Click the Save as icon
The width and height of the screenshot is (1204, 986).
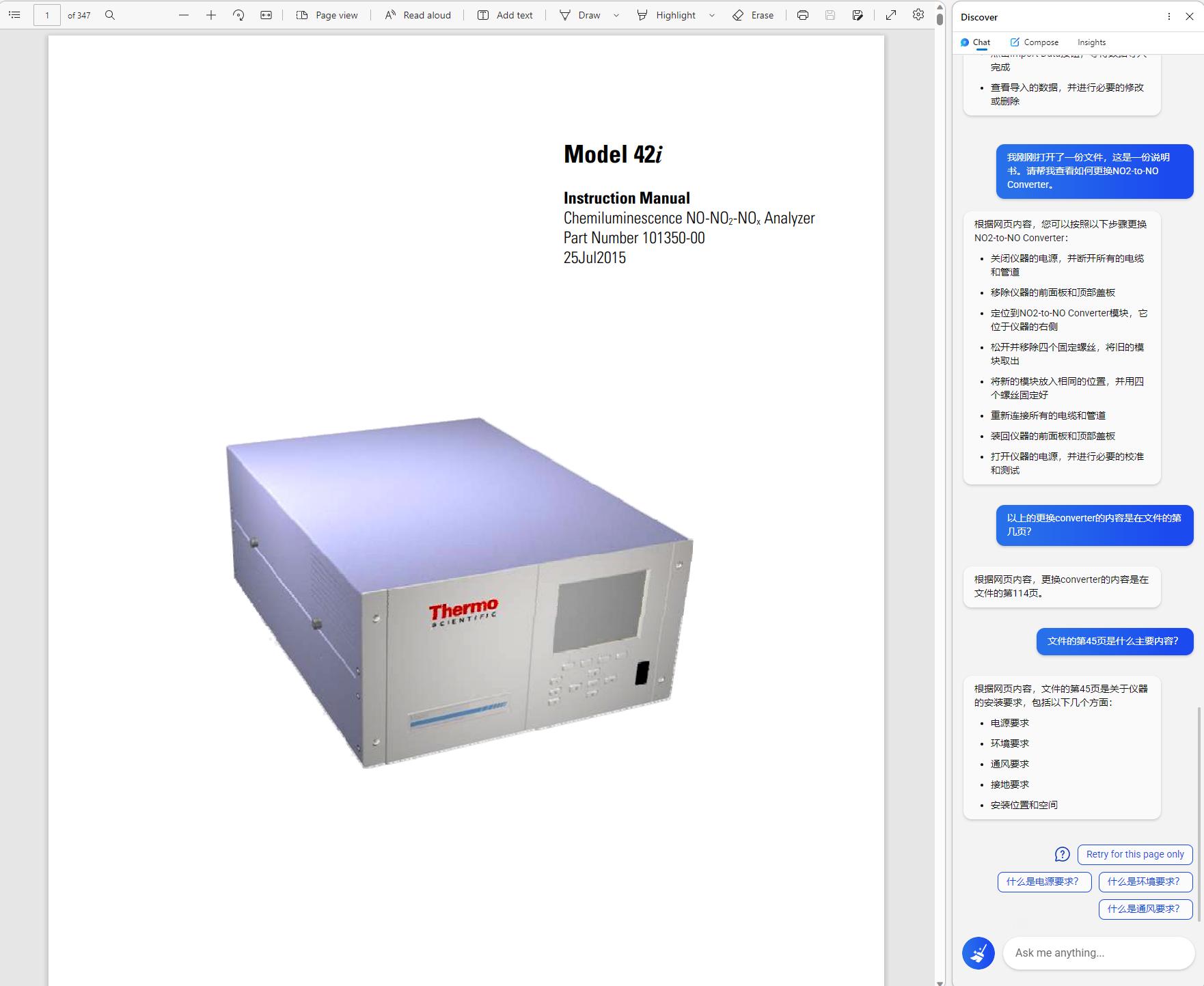858,14
